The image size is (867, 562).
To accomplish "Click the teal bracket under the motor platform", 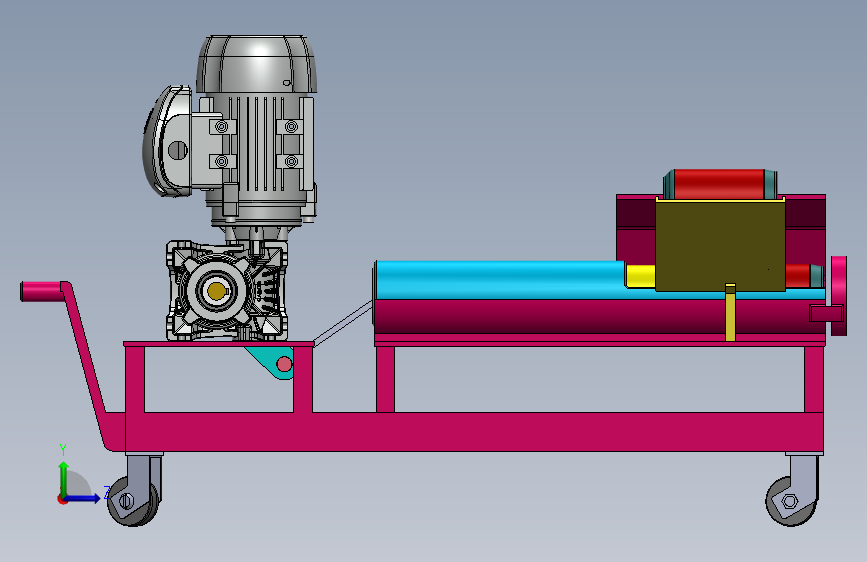I will click(272, 363).
